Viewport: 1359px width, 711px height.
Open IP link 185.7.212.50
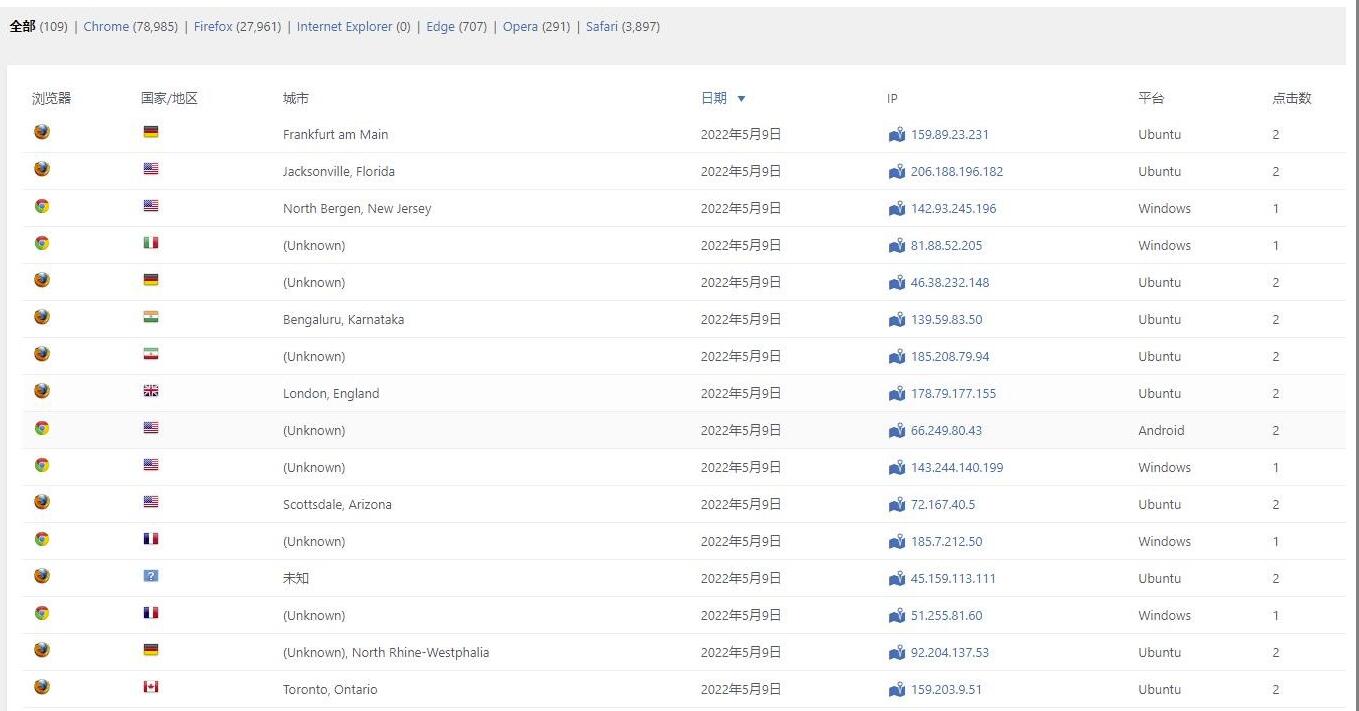[946, 542]
